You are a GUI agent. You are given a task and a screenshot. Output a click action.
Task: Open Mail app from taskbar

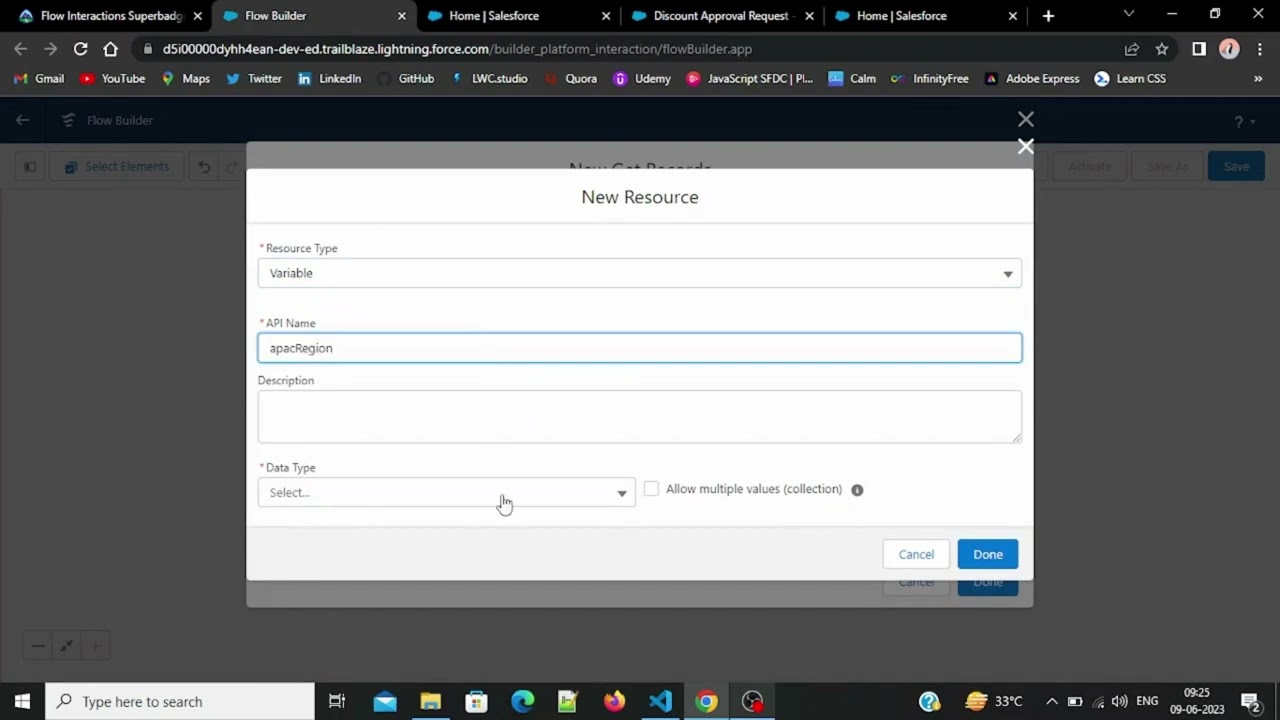pos(385,701)
